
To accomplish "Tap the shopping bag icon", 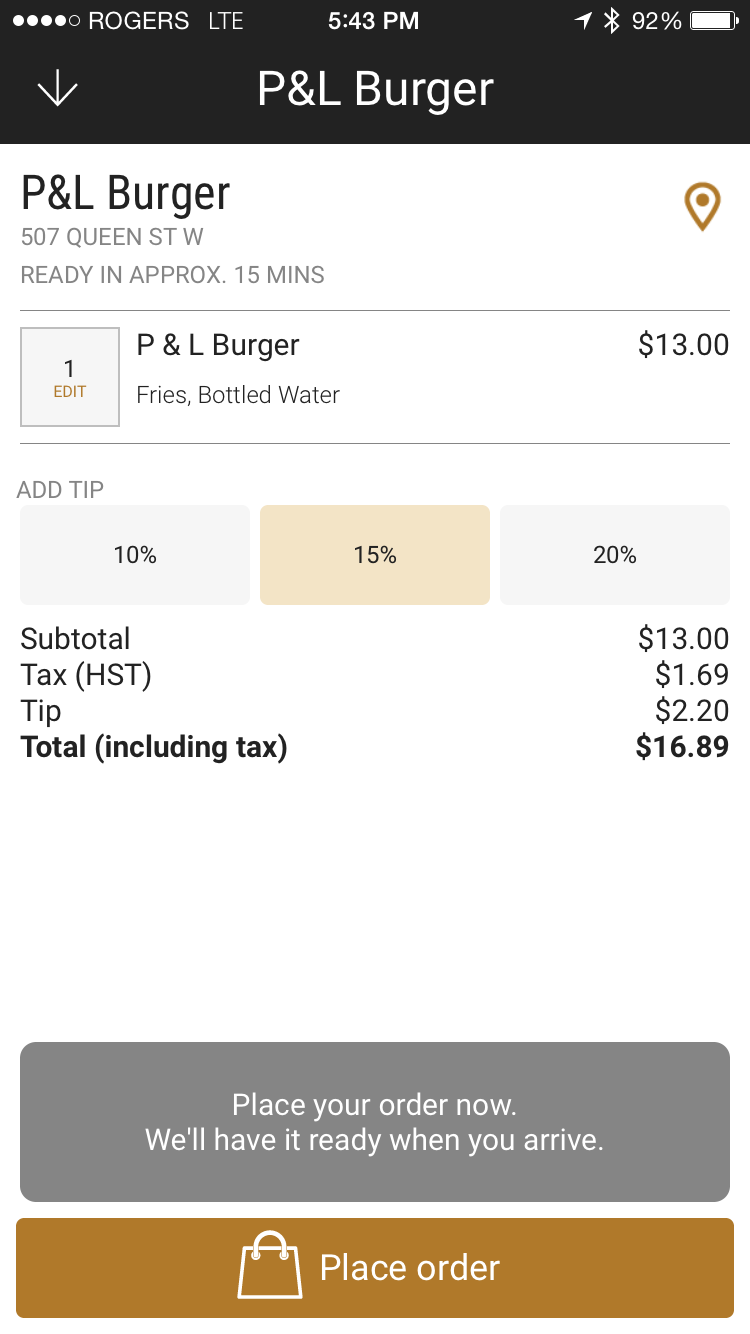I will pyautogui.click(x=269, y=1265).
